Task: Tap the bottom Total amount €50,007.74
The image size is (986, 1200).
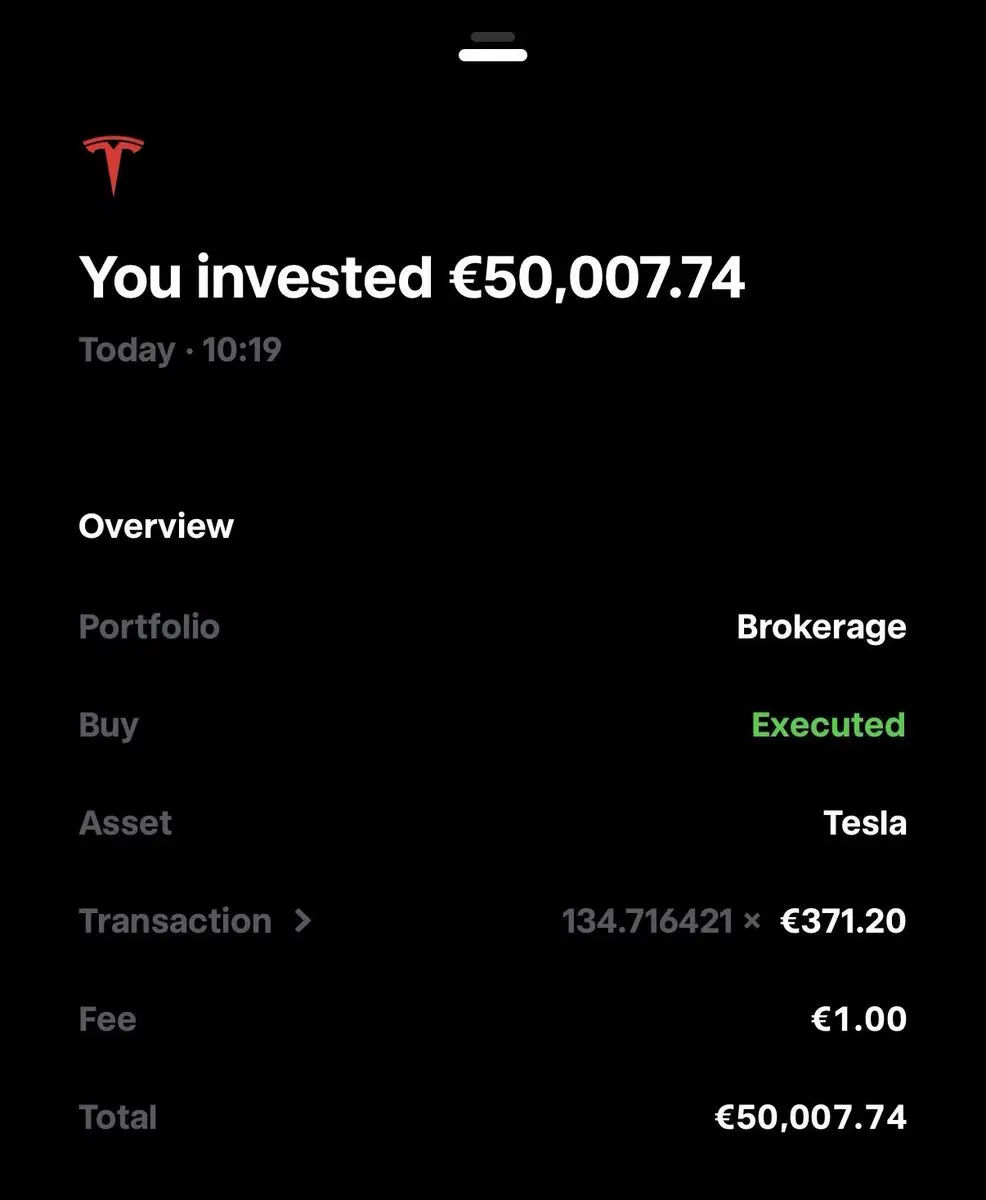Action: point(811,1117)
